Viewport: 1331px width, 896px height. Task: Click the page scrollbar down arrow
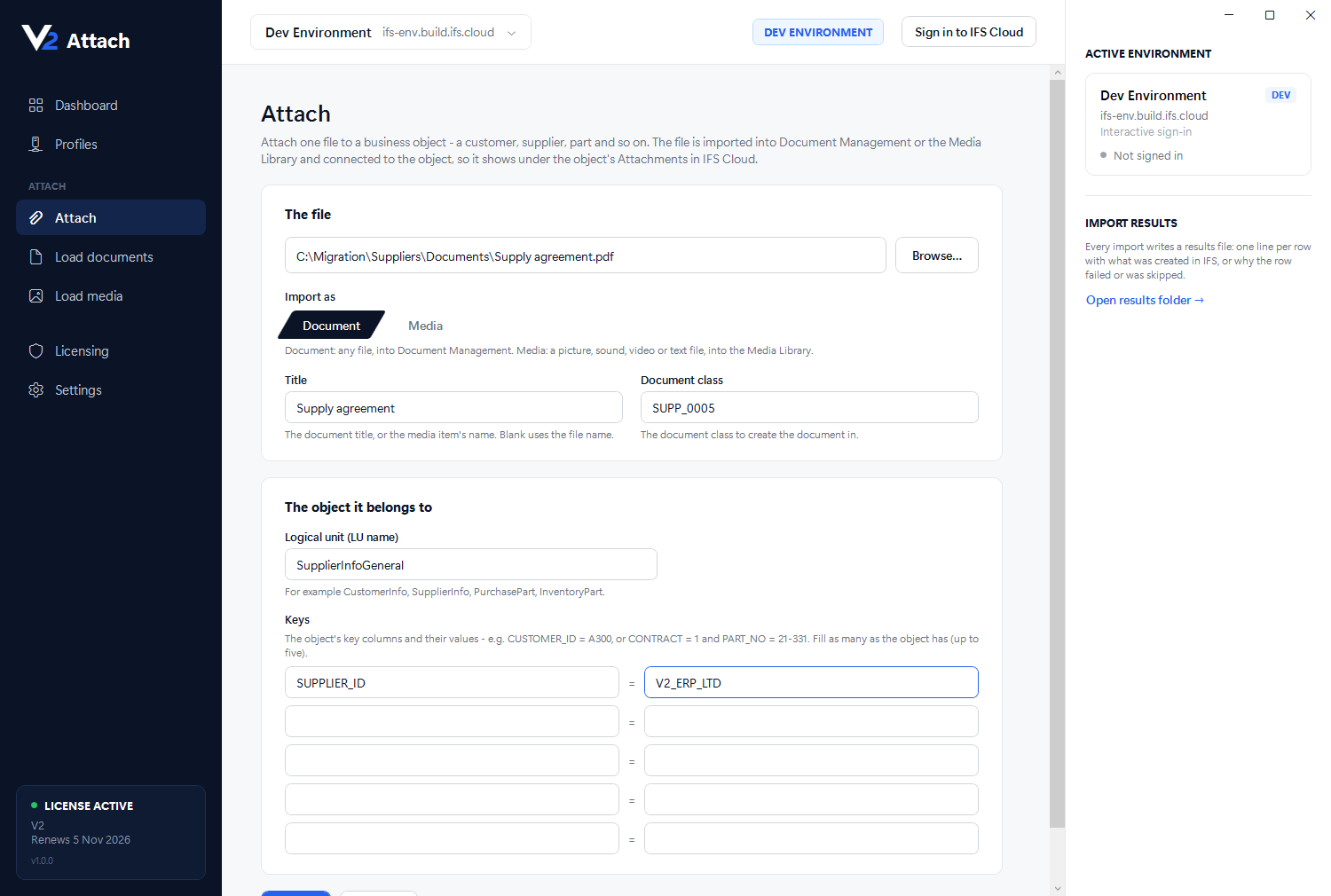1057,888
